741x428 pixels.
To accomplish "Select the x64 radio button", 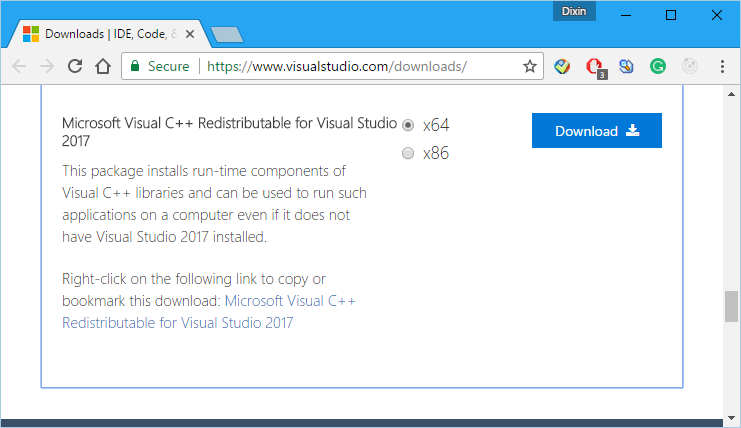I will click(x=408, y=125).
